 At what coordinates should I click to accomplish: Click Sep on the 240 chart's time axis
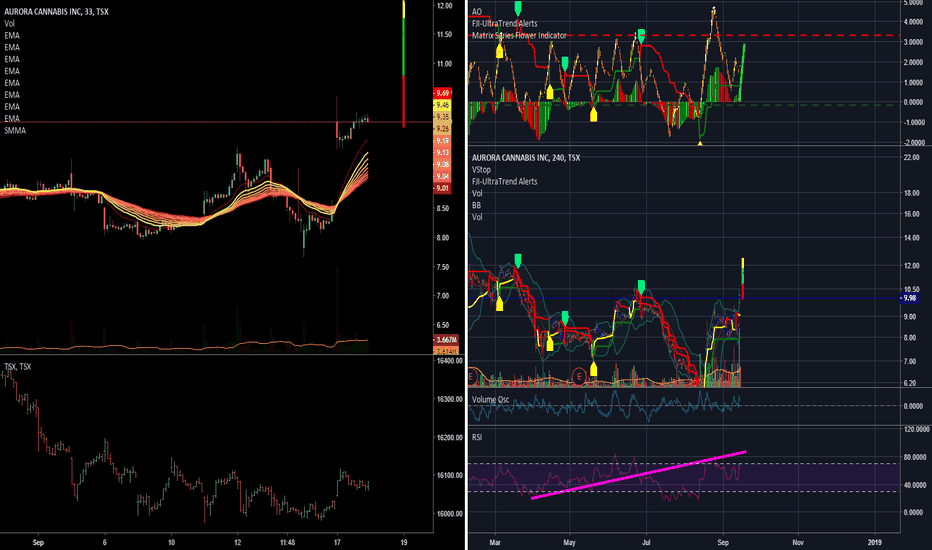[723, 542]
